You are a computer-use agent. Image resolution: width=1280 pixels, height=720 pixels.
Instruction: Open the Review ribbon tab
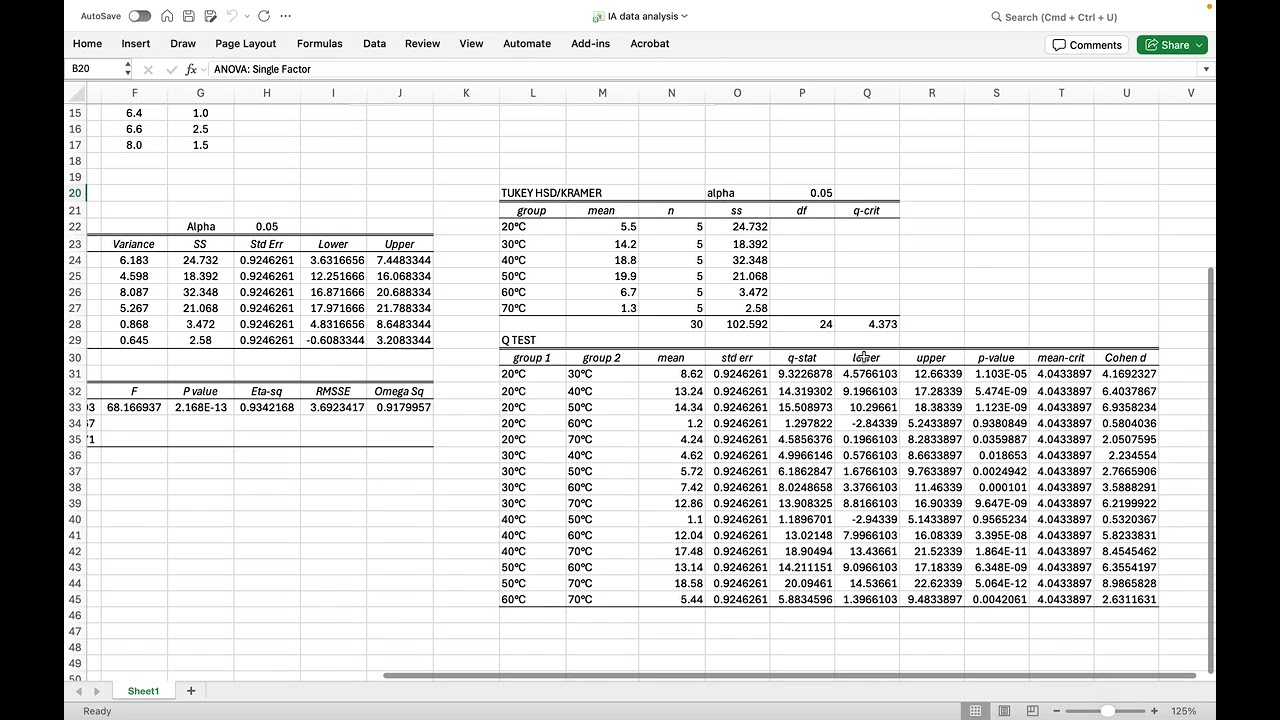pyautogui.click(x=423, y=44)
